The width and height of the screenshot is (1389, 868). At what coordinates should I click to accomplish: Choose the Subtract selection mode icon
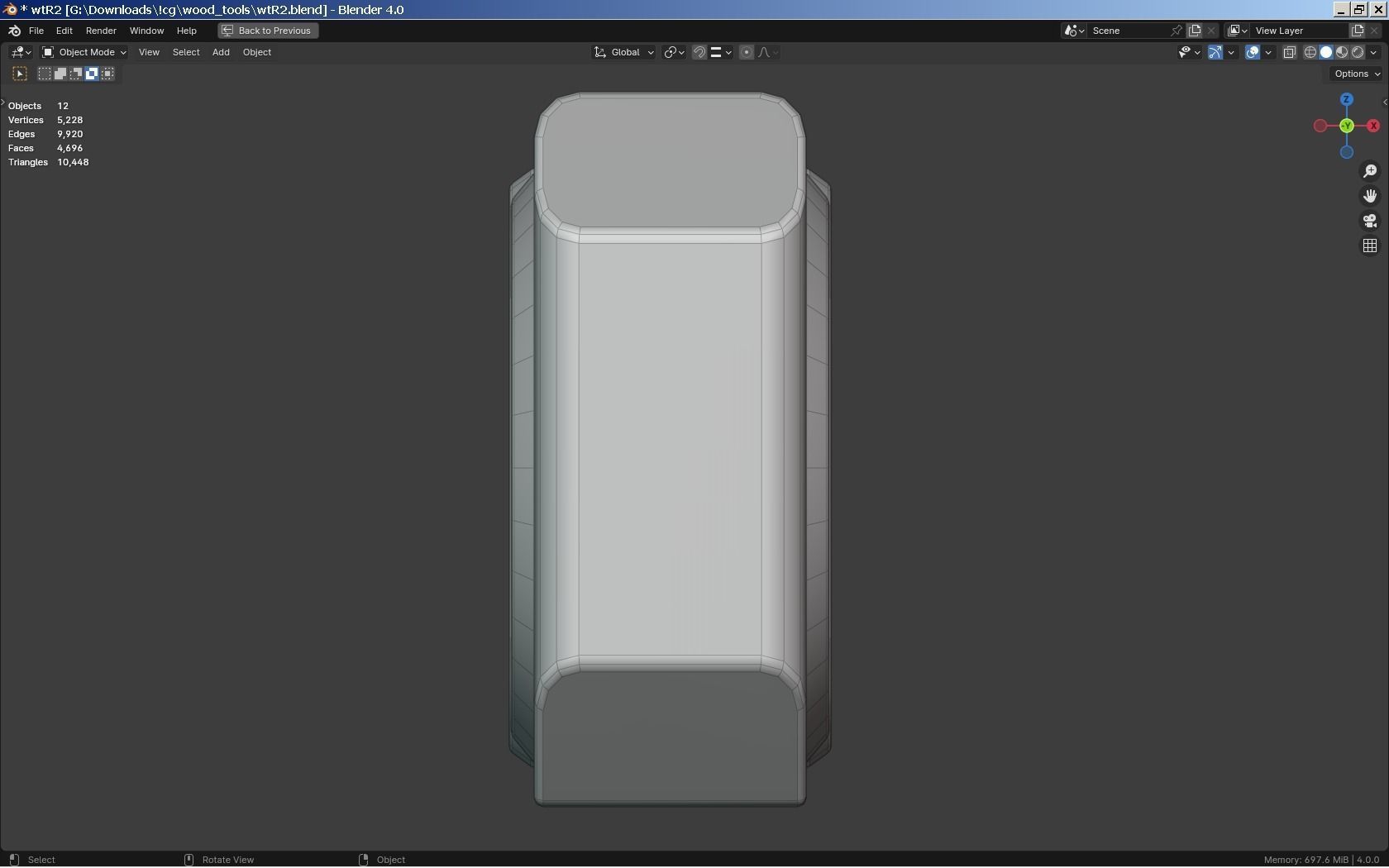coord(76,74)
